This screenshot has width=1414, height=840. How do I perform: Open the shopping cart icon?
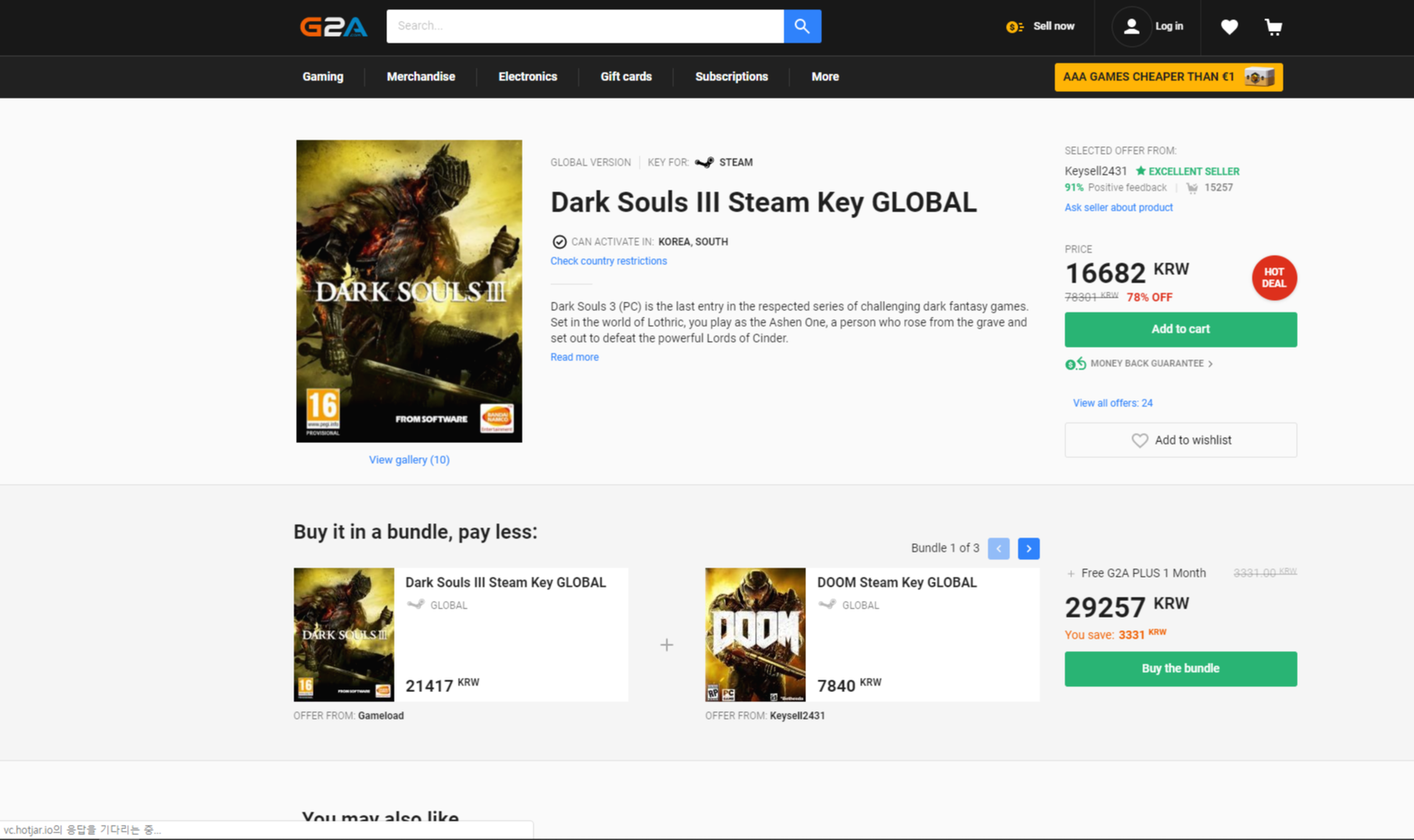tap(1274, 27)
